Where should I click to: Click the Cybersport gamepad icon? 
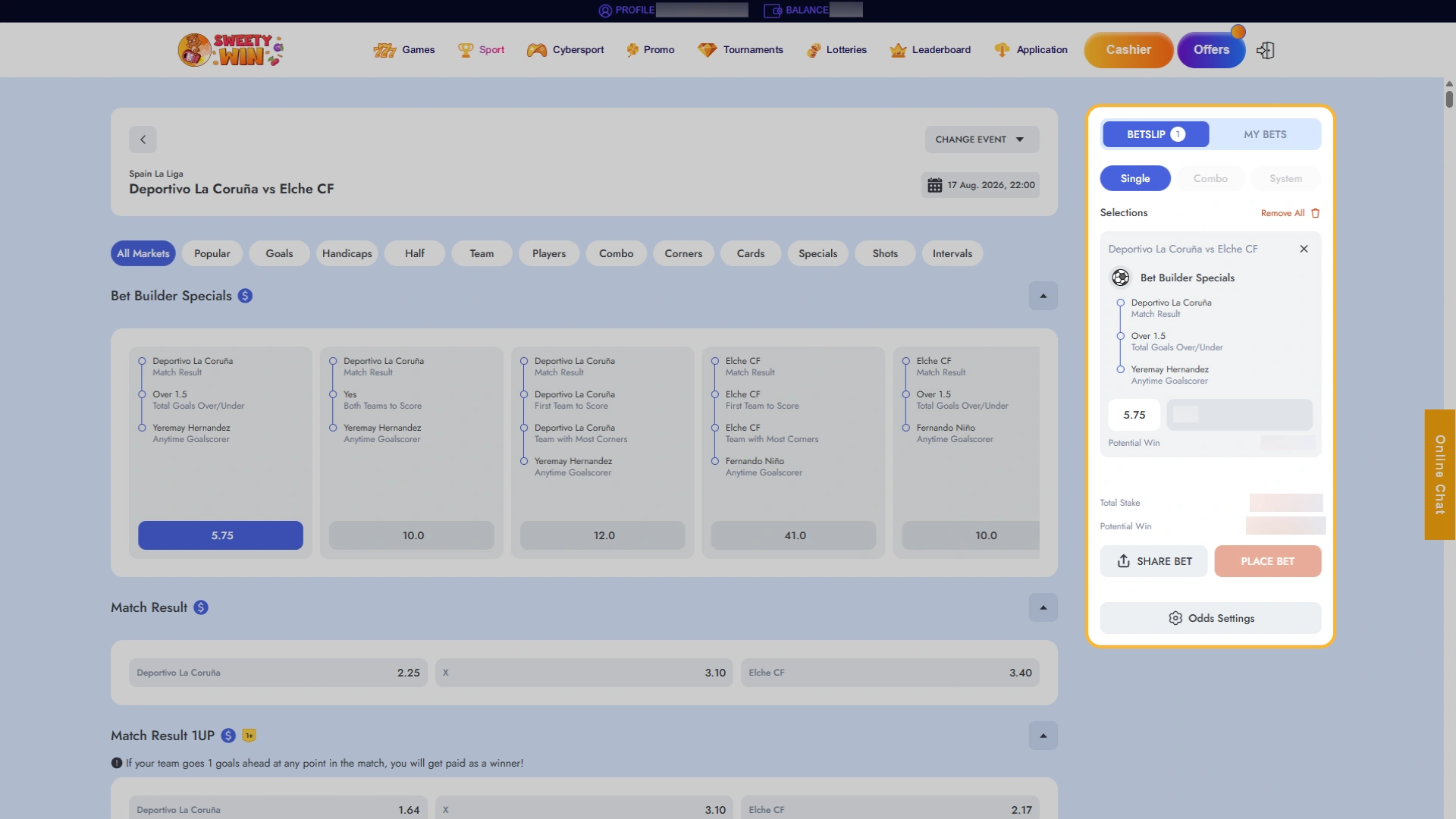[x=537, y=50]
